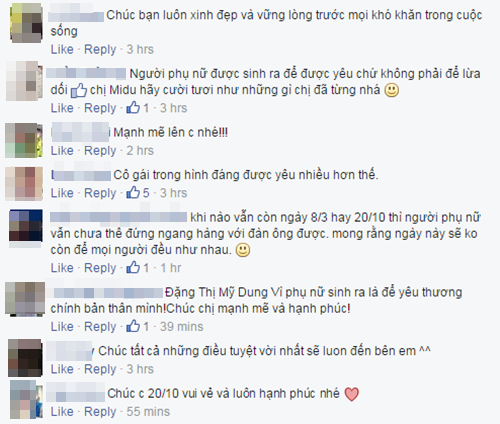Like the 'Chúc c 20/10 vui vẻ' comment

coord(62,411)
